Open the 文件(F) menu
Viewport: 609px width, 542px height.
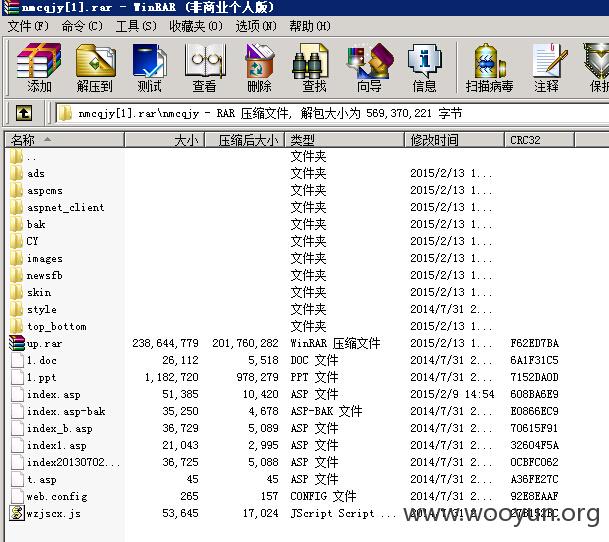coord(28,26)
